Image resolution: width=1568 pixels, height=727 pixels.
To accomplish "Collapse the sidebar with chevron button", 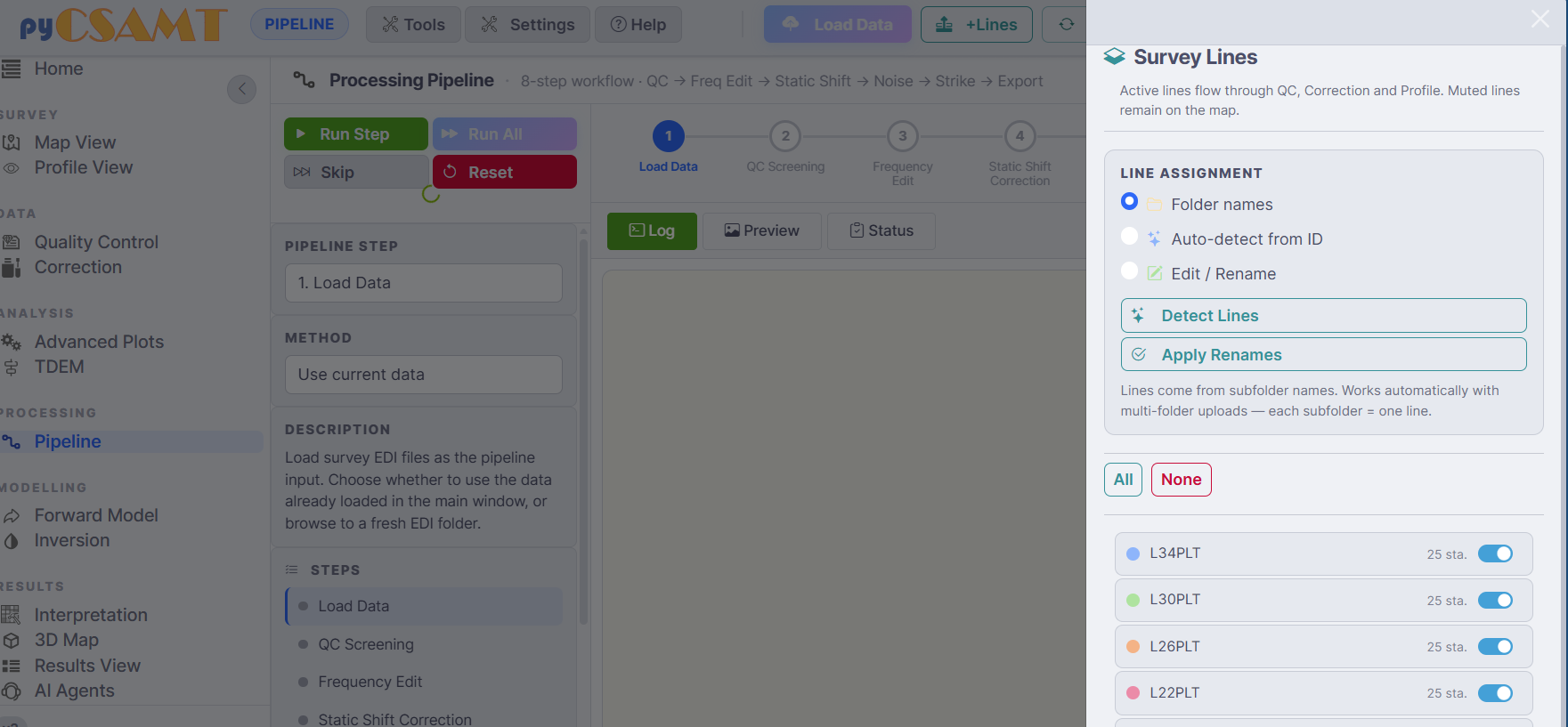I will point(241,89).
